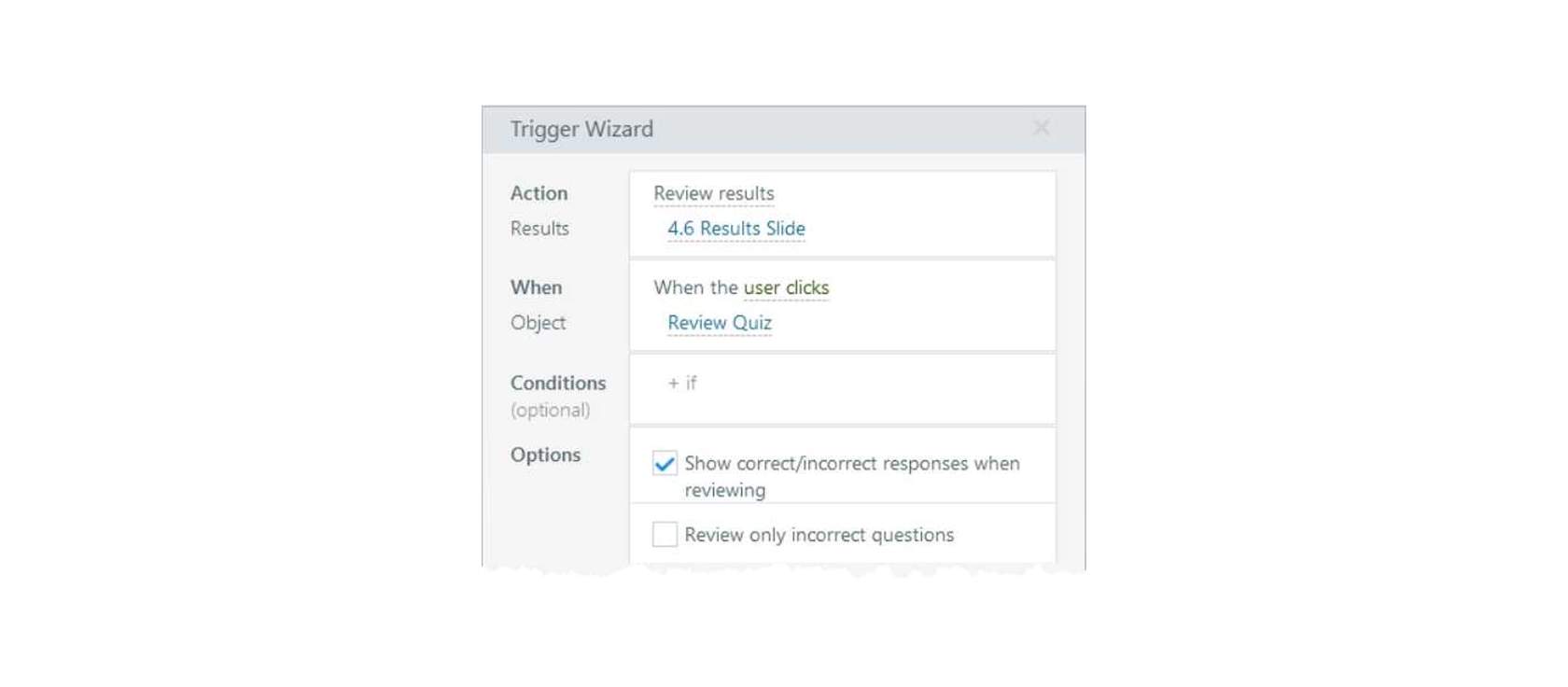Open the user clicks event dropdown
The image size is (1568, 687).
coord(786,287)
